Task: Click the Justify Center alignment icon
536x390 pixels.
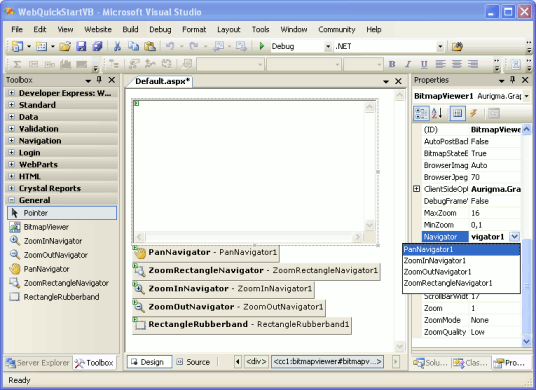Action: pos(457,64)
